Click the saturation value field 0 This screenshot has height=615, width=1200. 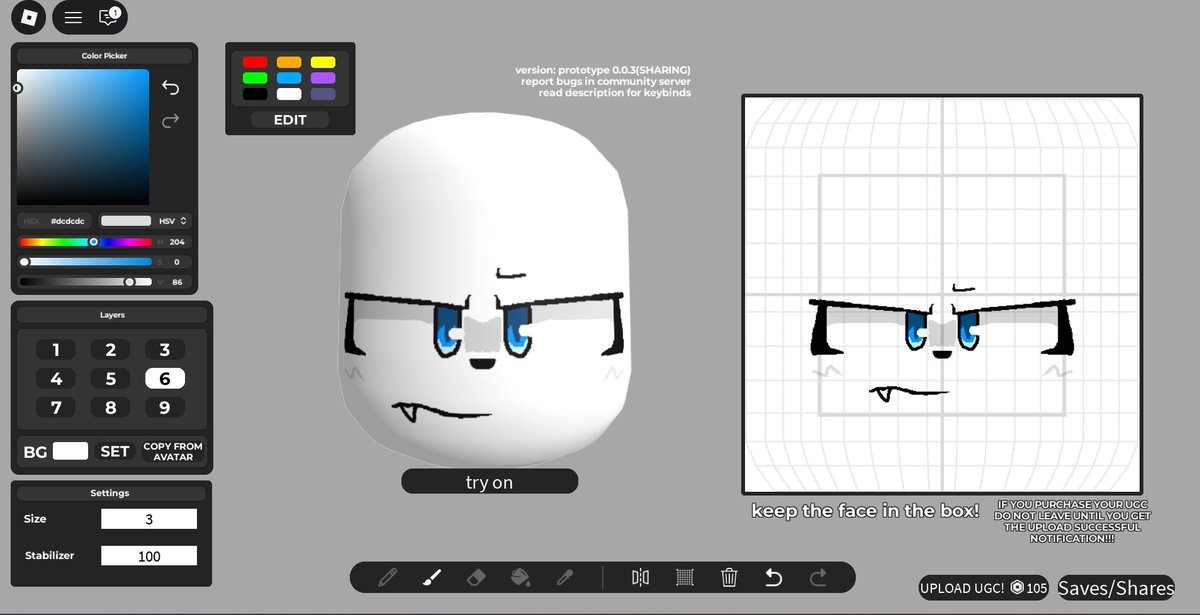coord(176,262)
